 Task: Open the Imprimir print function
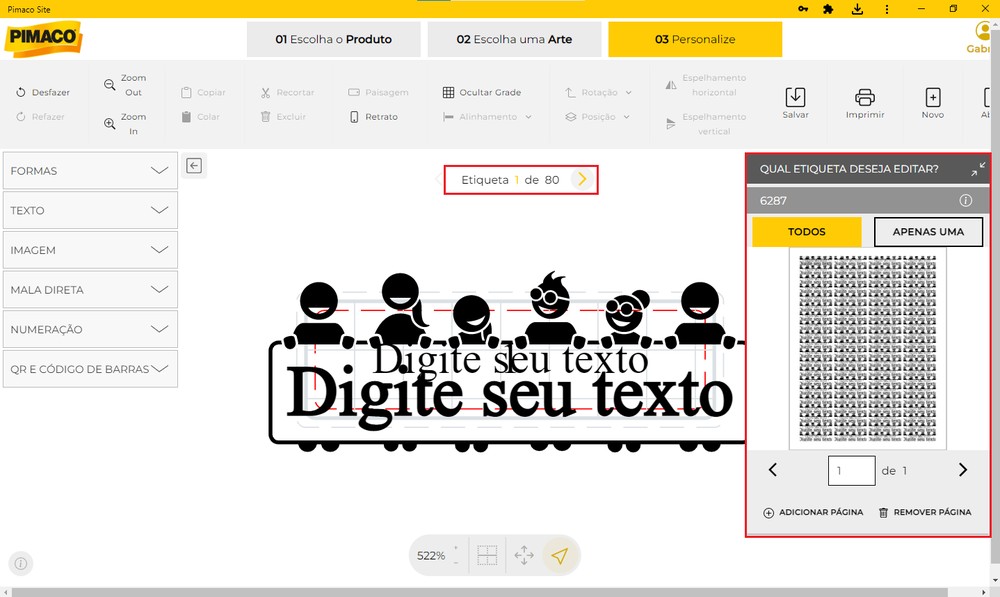click(864, 101)
